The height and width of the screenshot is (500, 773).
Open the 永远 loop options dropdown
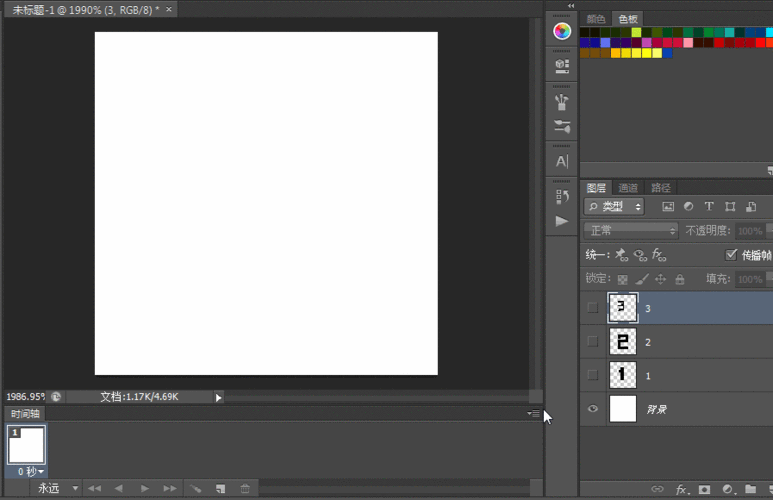point(58,489)
